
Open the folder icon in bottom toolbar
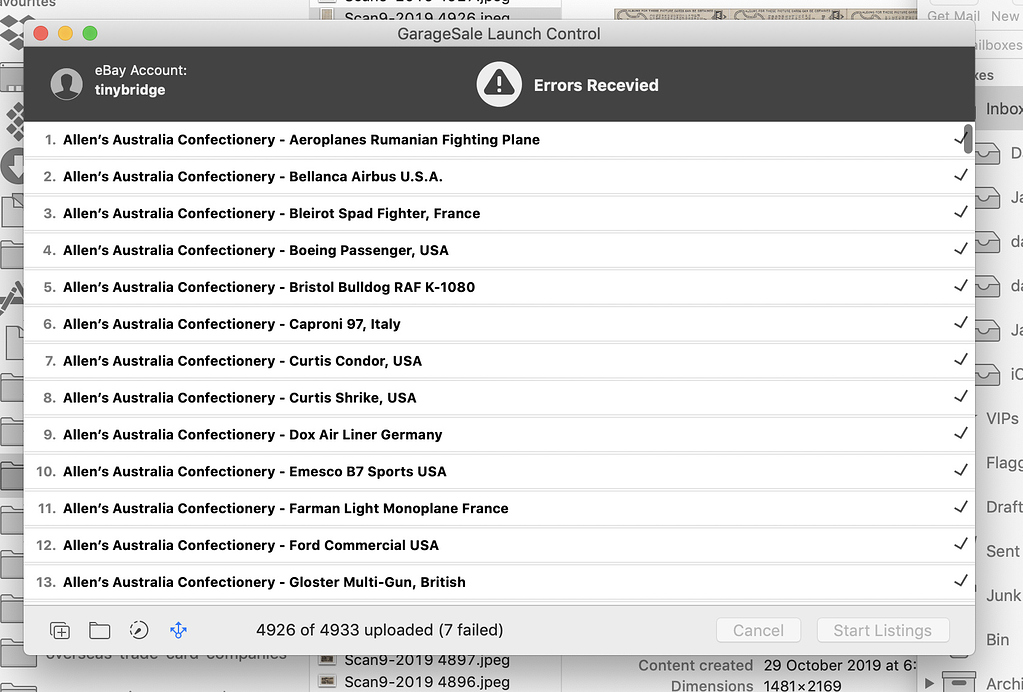[x=99, y=630]
